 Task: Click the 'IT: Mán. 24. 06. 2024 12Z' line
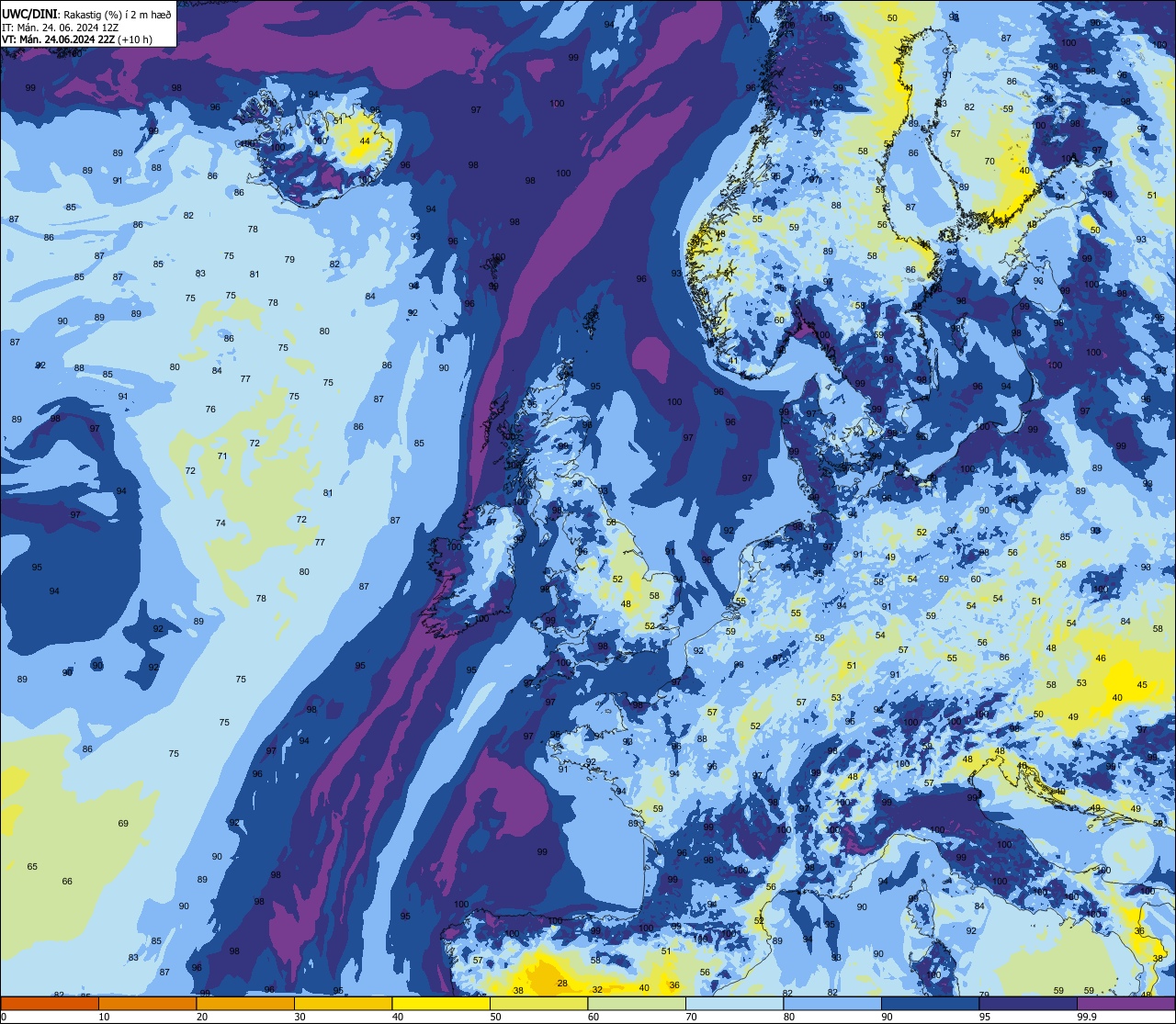coord(60,28)
